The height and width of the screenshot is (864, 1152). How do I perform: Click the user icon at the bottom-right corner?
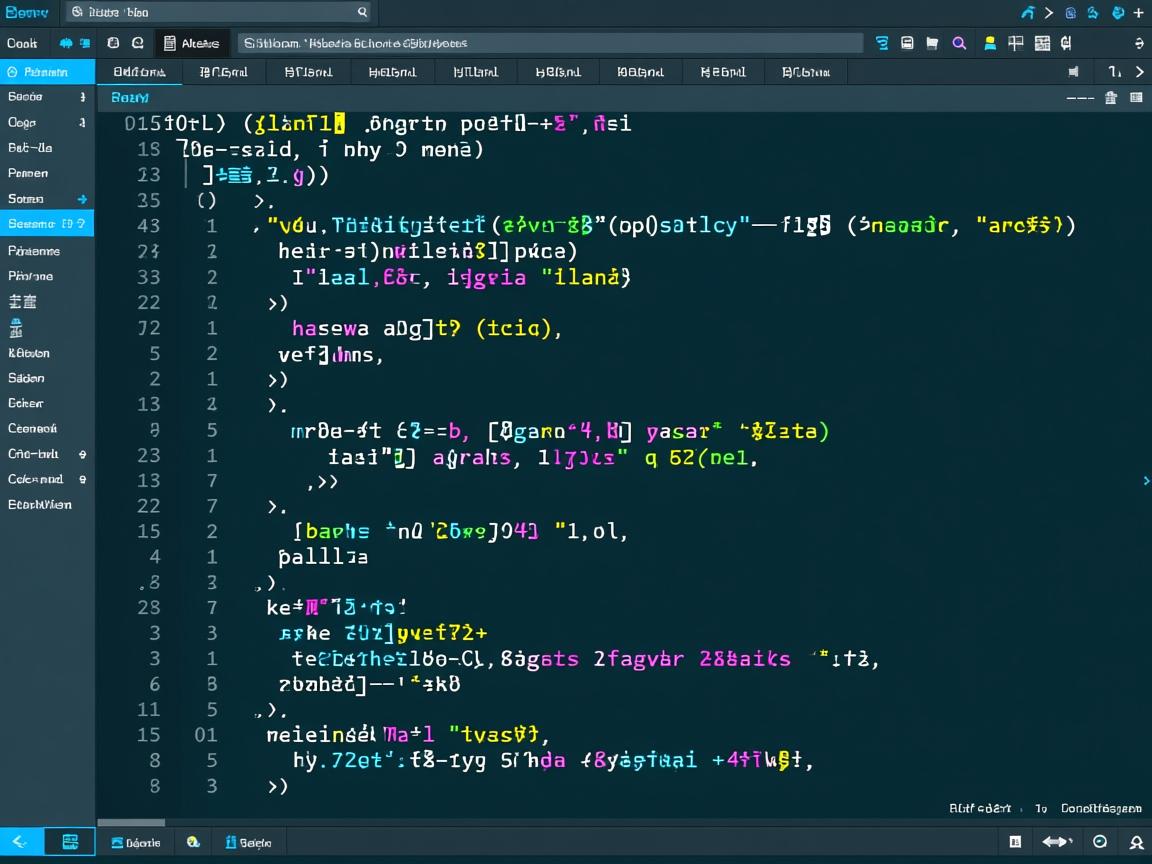(x=1136, y=842)
